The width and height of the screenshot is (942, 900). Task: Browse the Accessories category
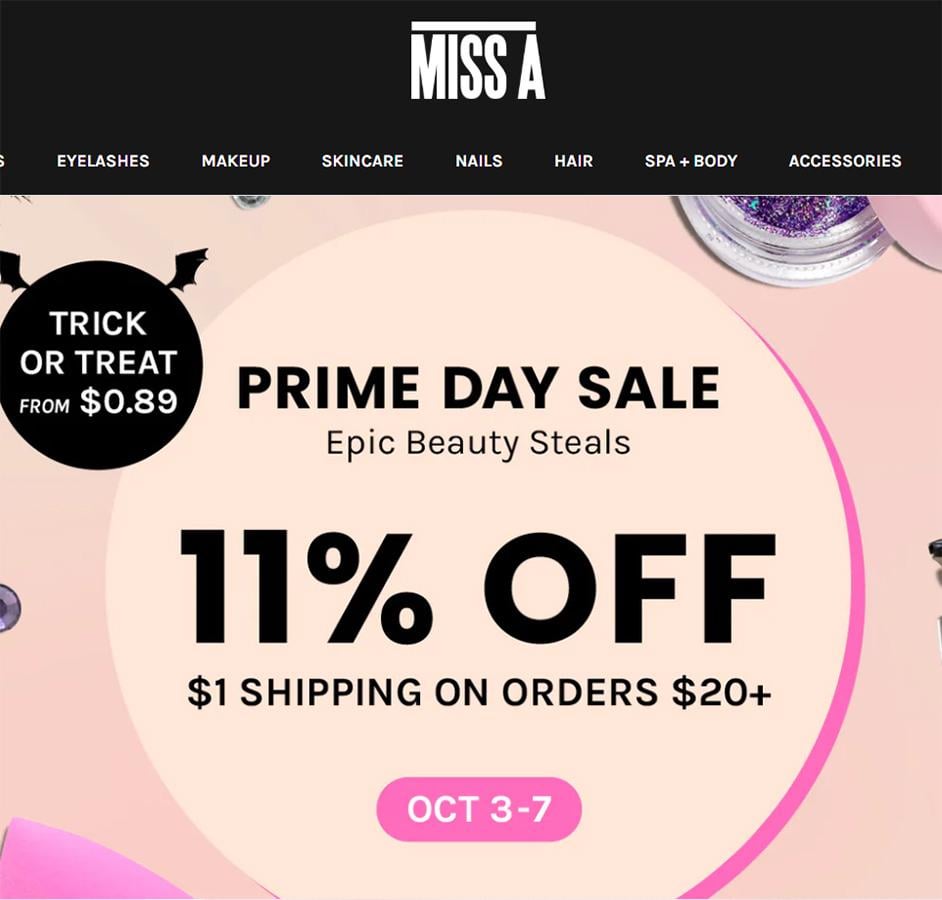coord(845,161)
